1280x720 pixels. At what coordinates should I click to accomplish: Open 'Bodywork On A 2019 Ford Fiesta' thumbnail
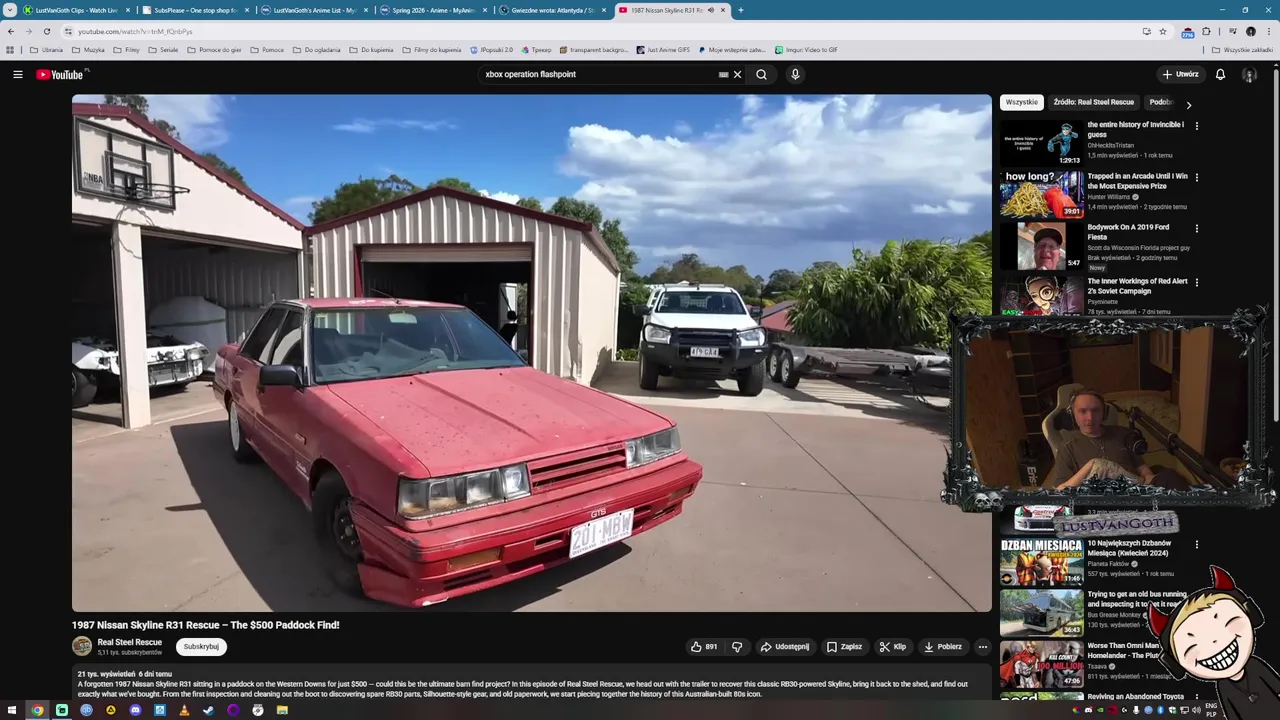click(1041, 246)
